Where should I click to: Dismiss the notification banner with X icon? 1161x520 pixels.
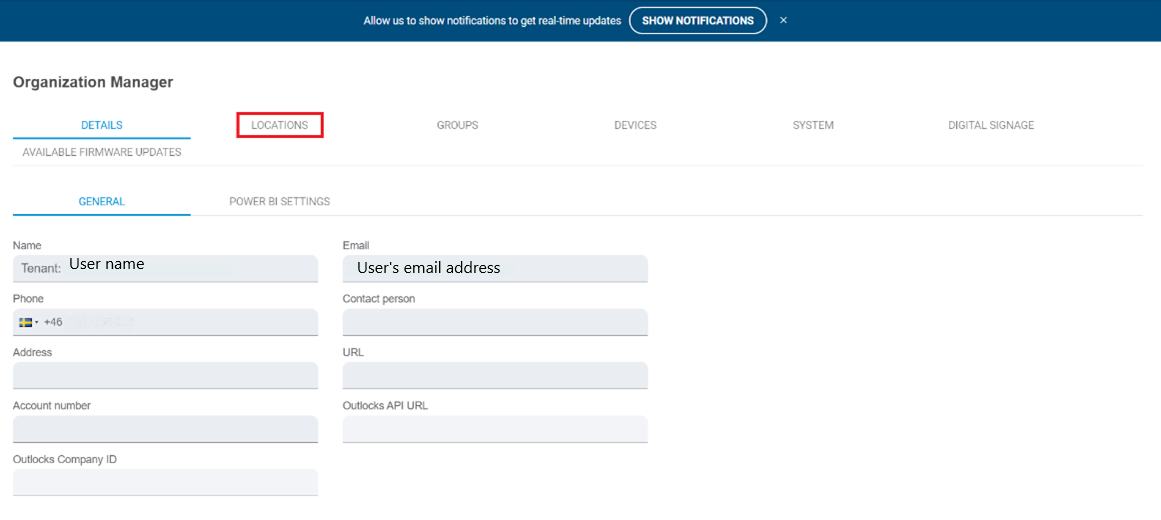[783, 20]
